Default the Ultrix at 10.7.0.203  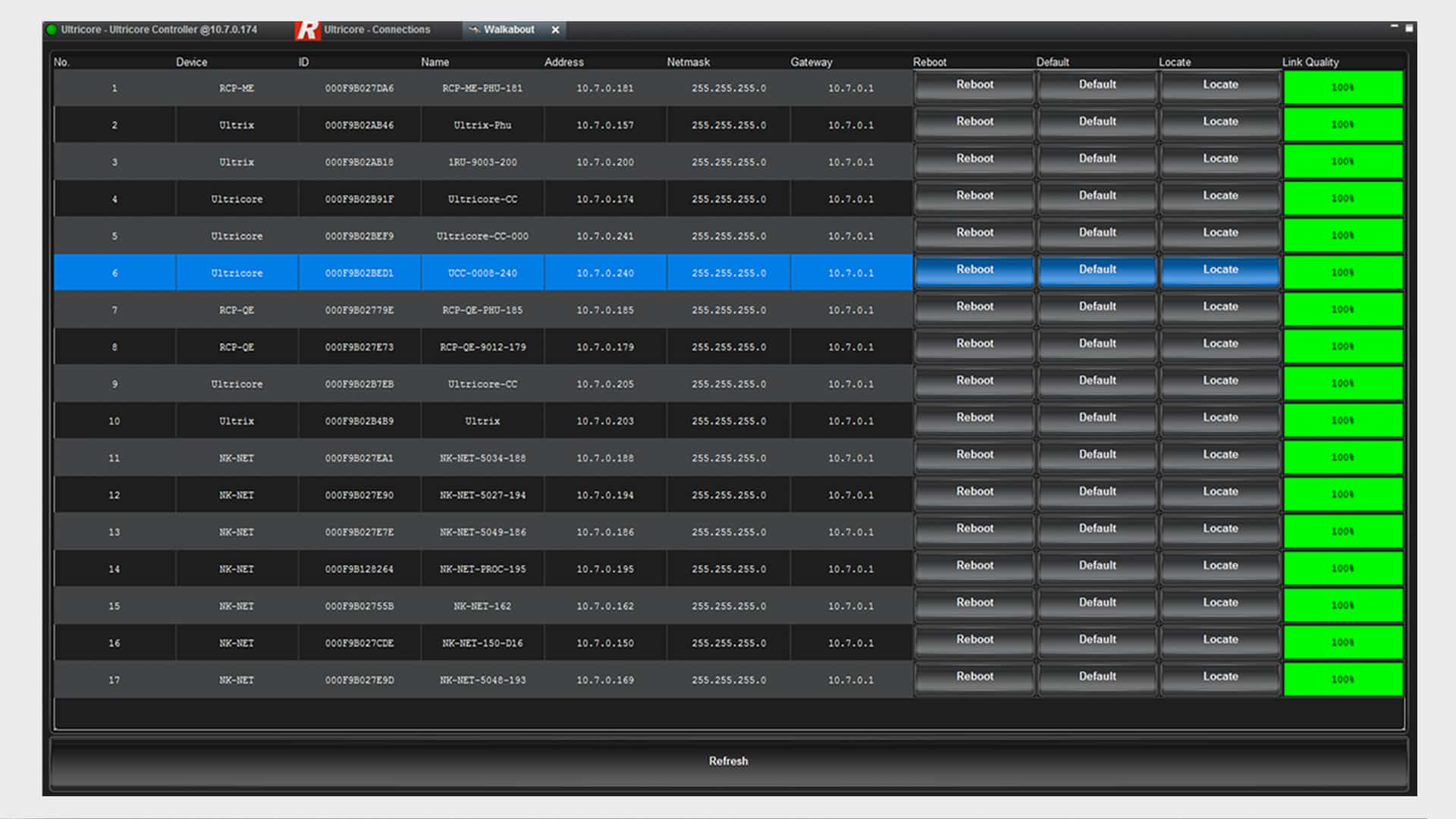click(x=1097, y=419)
